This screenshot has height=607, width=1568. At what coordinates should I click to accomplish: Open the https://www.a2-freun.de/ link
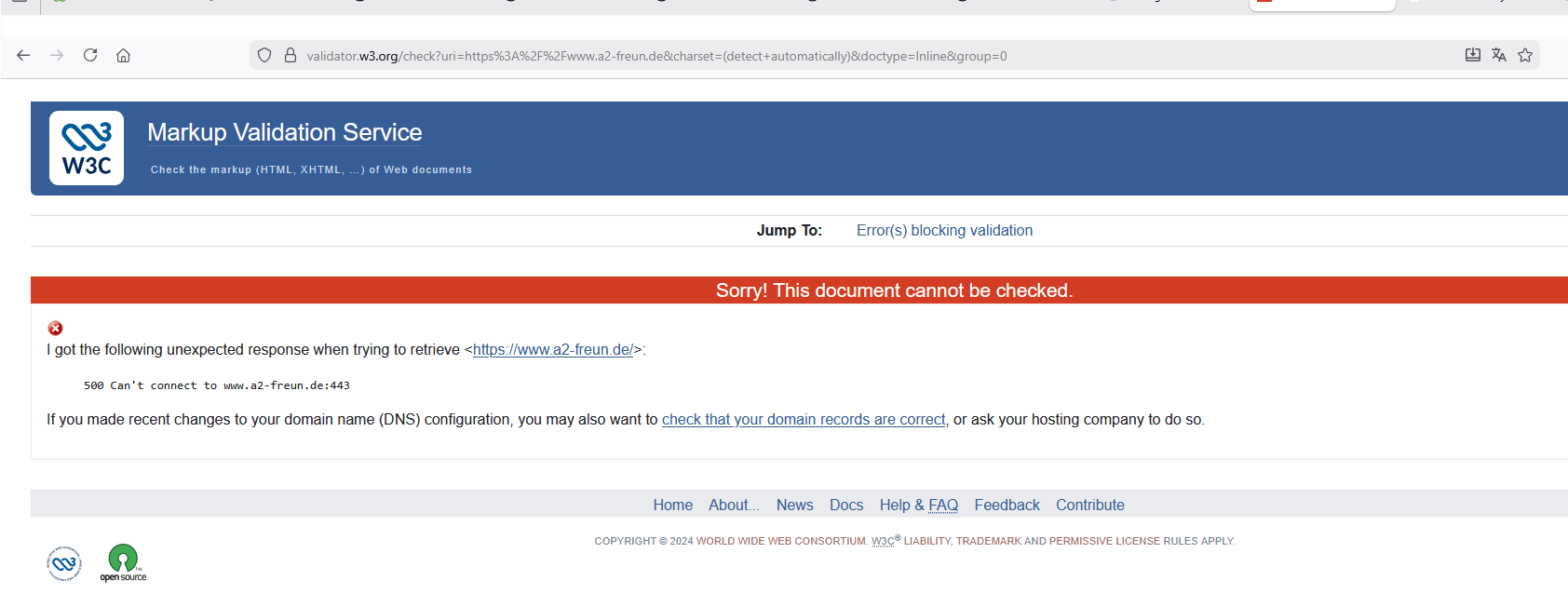pos(552,350)
